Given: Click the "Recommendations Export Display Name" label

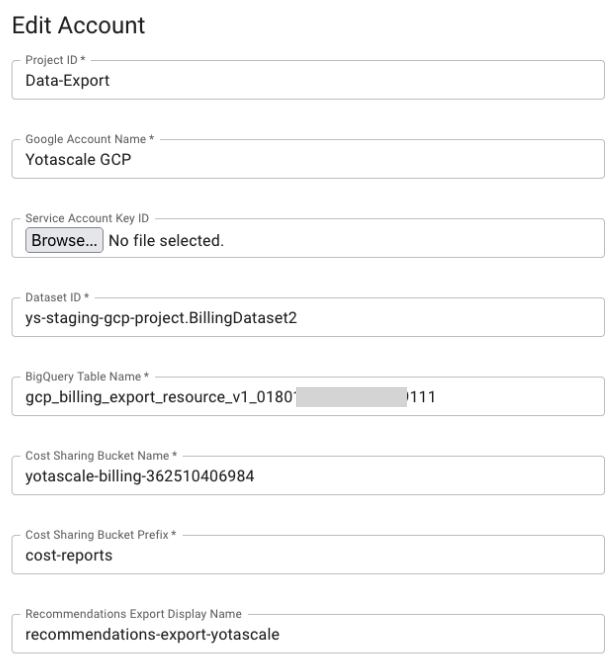Looking at the screenshot, I should pyautogui.click(x=133, y=613).
